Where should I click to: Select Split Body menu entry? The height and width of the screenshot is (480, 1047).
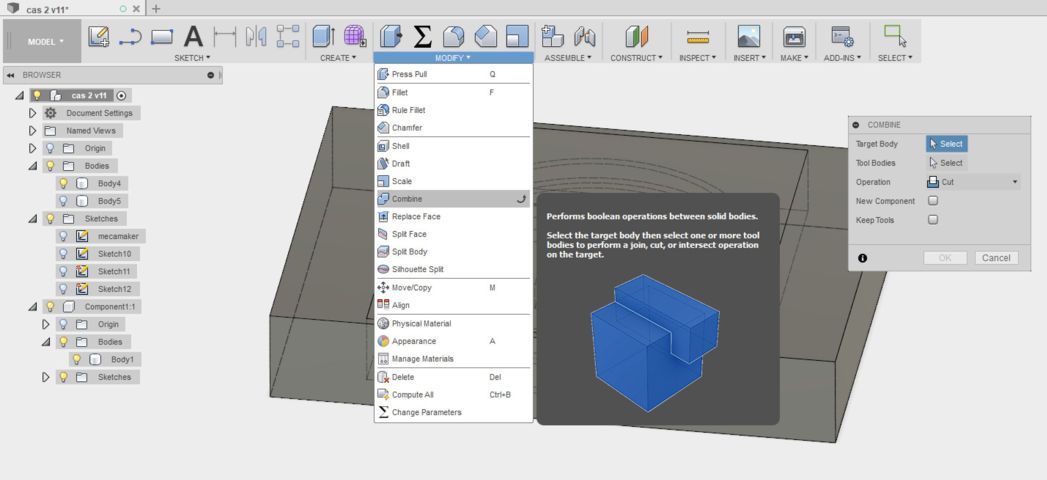[x=453, y=252]
